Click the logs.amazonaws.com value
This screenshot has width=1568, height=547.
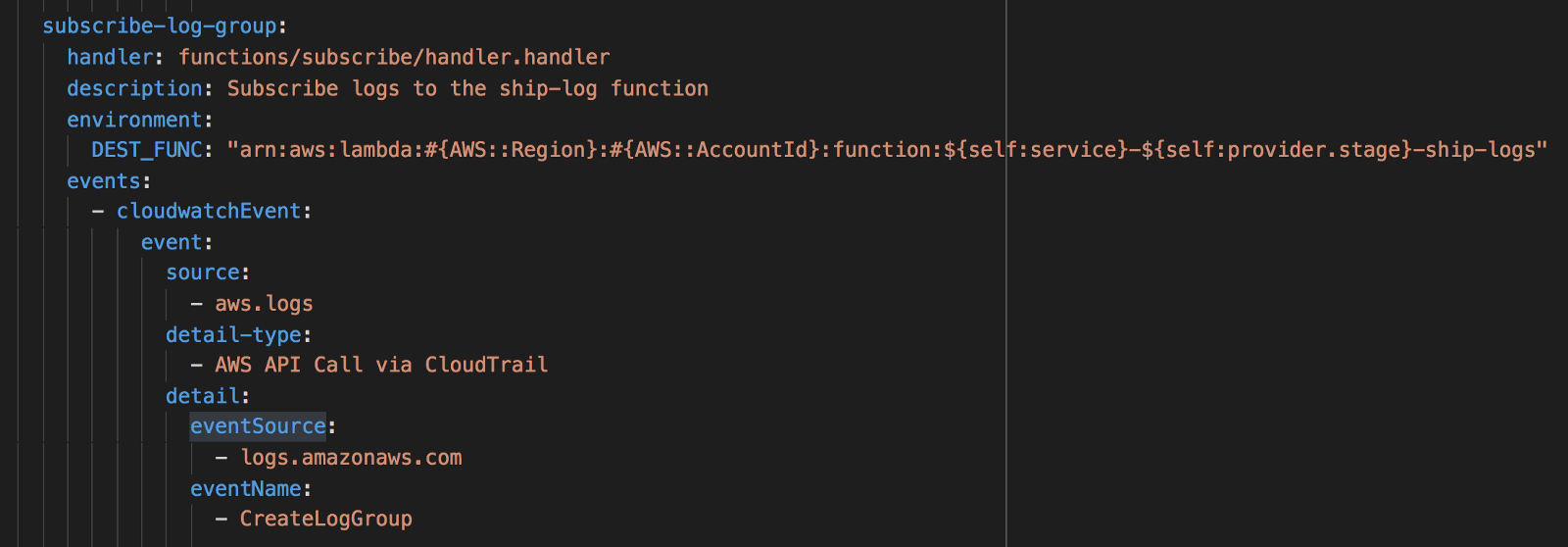click(x=351, y=458)
